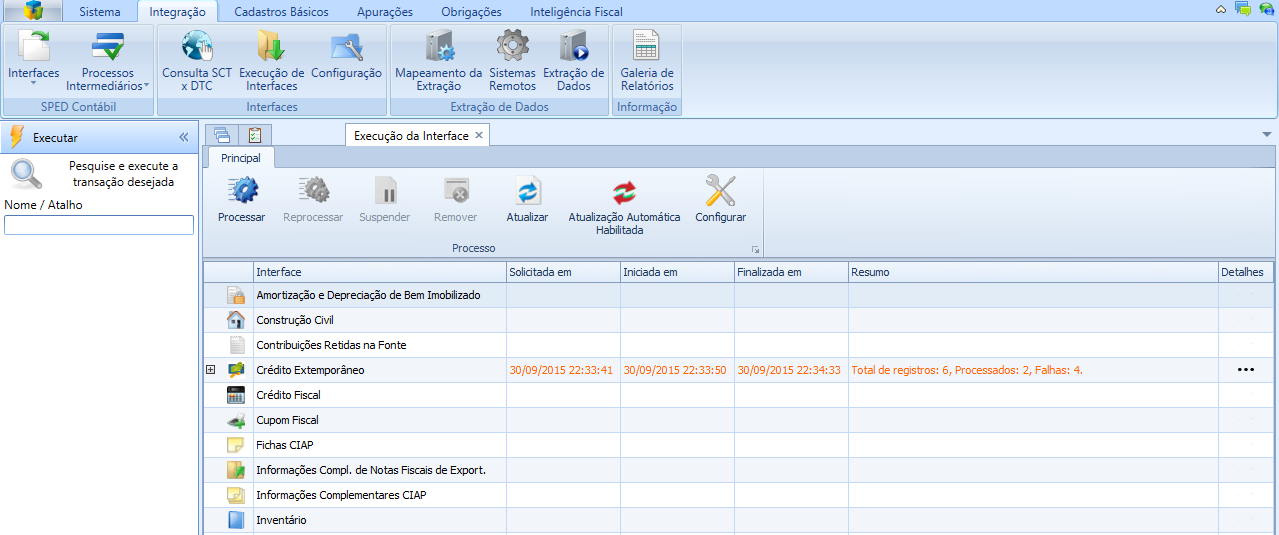Image resolution: width=1279 pixels, height=535 pixels.
Task: Open Mapeamento da Extração
Action: [x=438, y=60]
